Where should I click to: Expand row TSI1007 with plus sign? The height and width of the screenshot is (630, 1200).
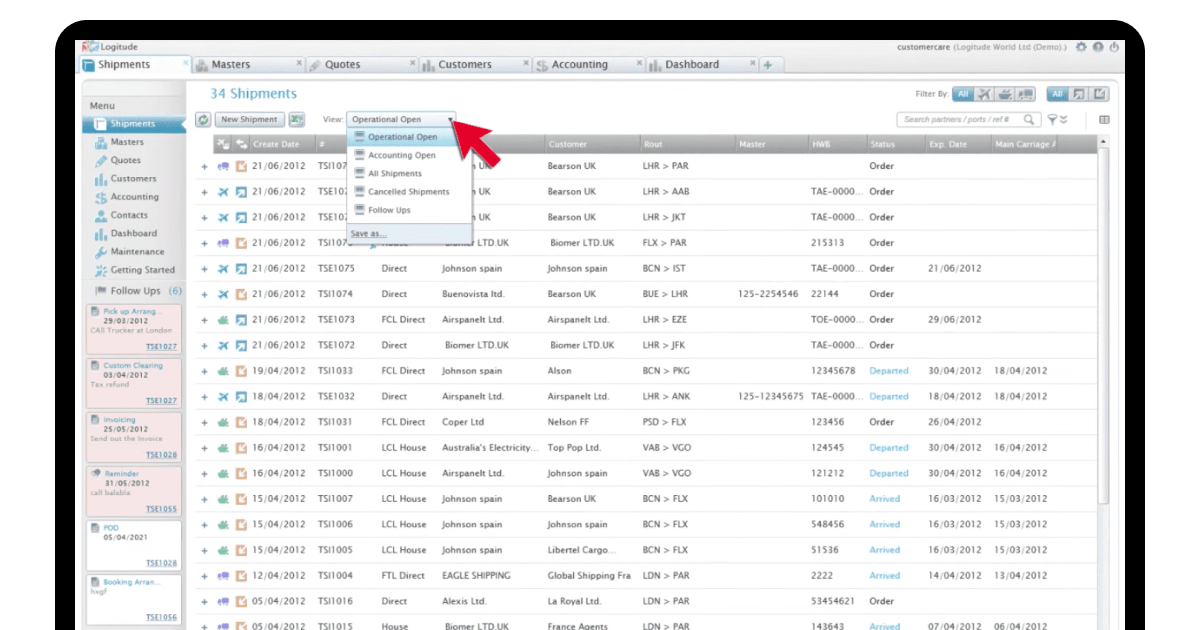pyautogui.click(x=205, y=499)
